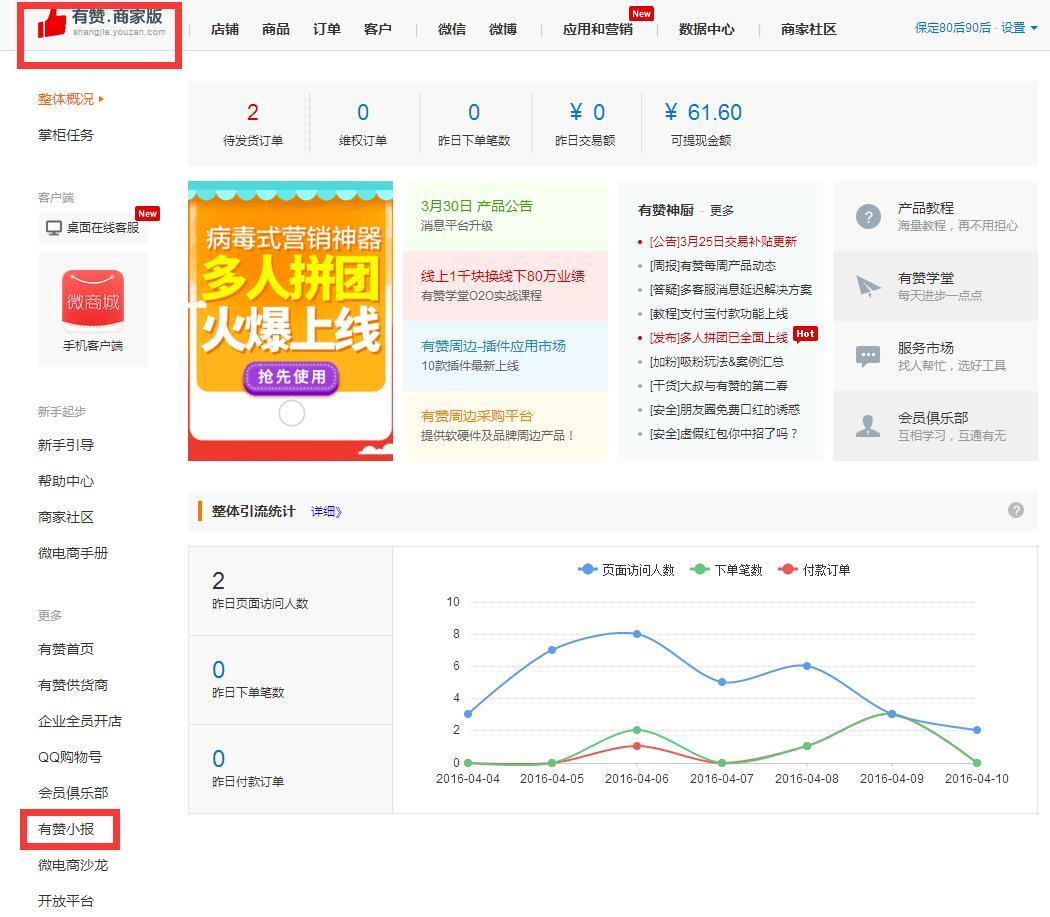This screenshot has width=1050, height=917.
Task: Open the 应用和营销 top menu
Action: coord(598,29)
